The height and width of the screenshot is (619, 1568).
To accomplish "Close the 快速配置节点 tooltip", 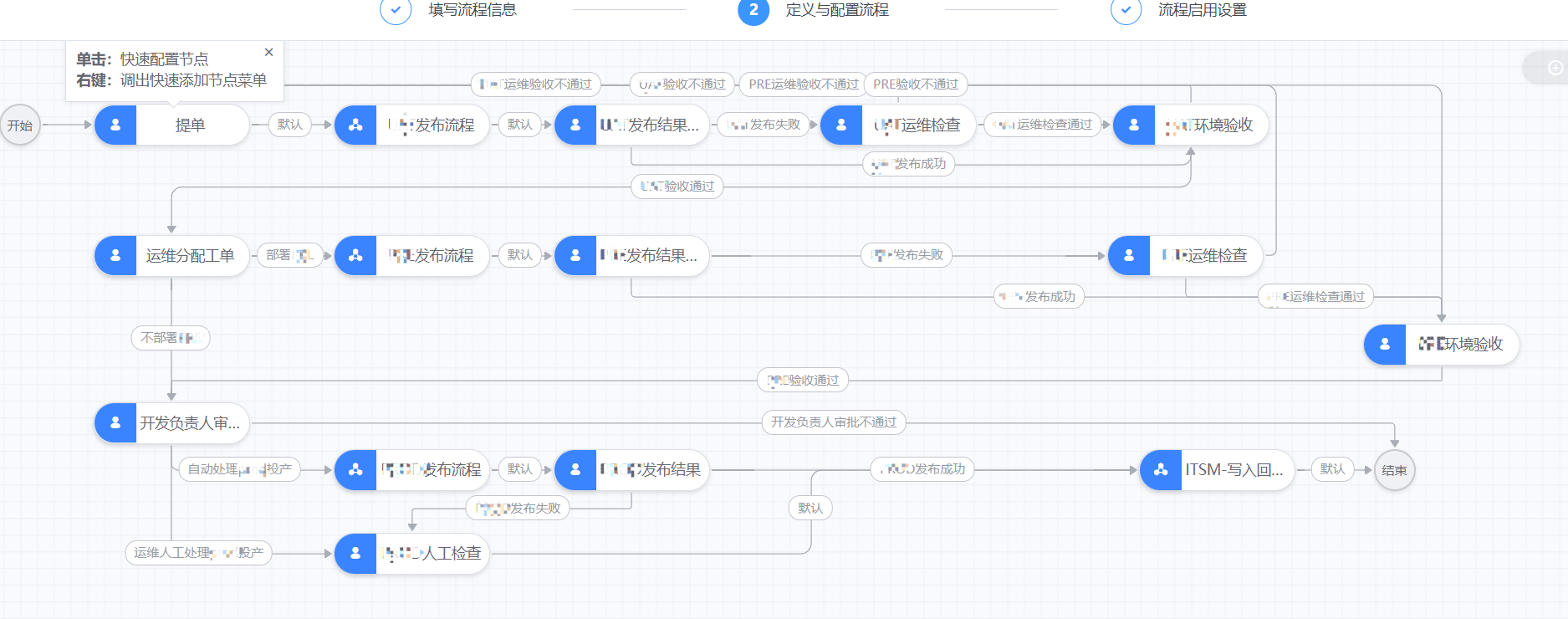I will 268,52.
